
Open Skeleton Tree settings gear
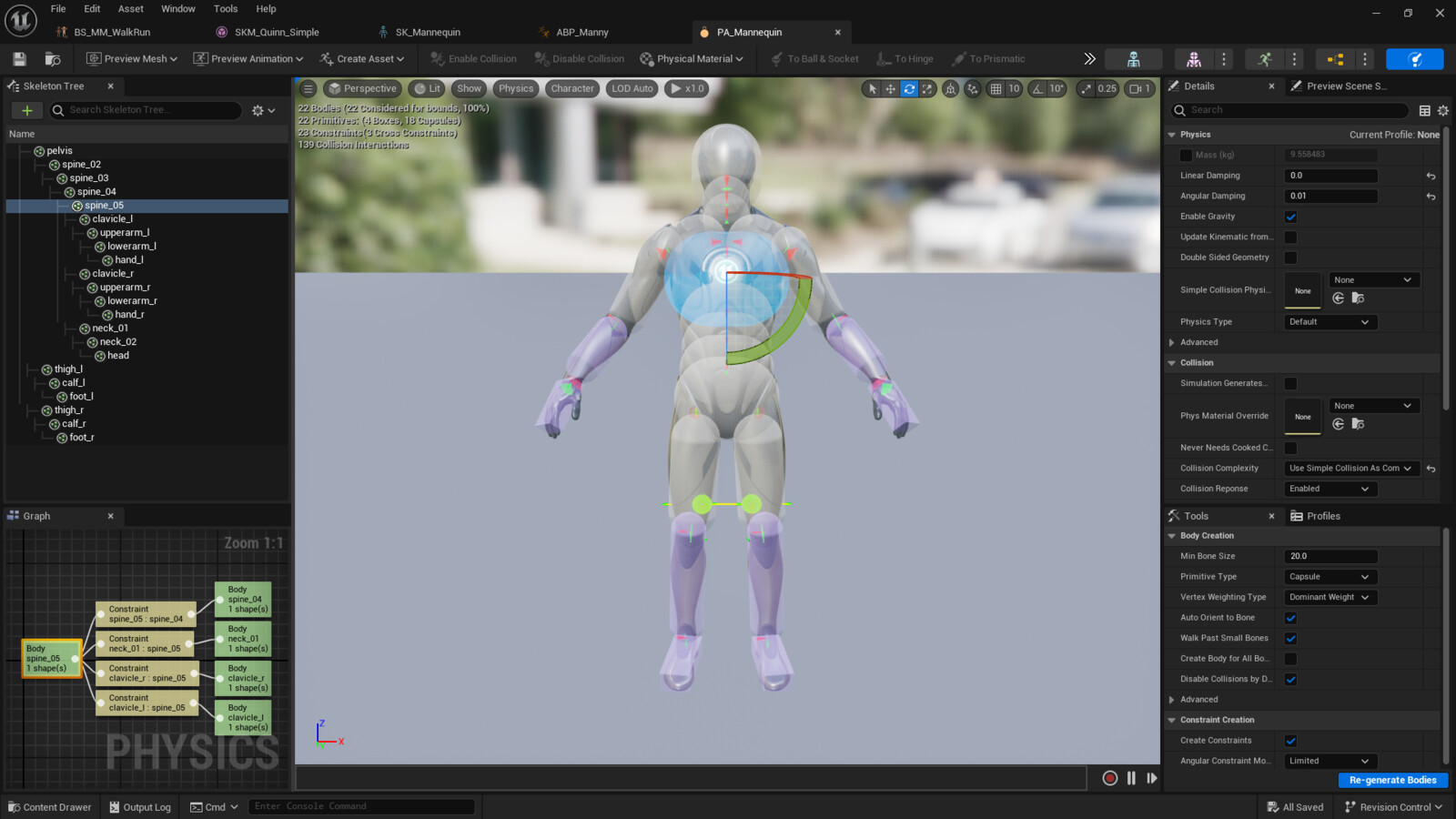pyautogui.click(x=263, y=110)
